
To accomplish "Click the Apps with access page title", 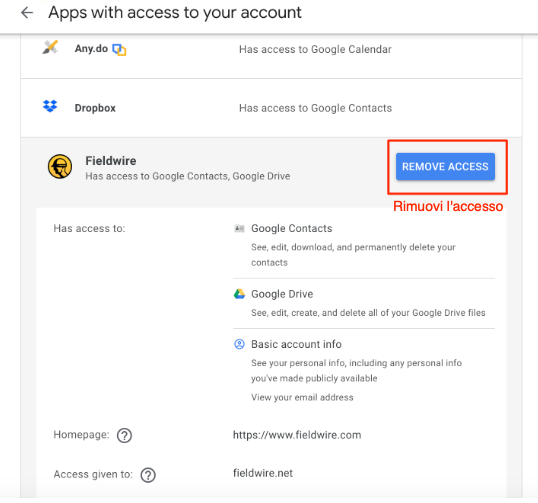I will tap(175, 13).
